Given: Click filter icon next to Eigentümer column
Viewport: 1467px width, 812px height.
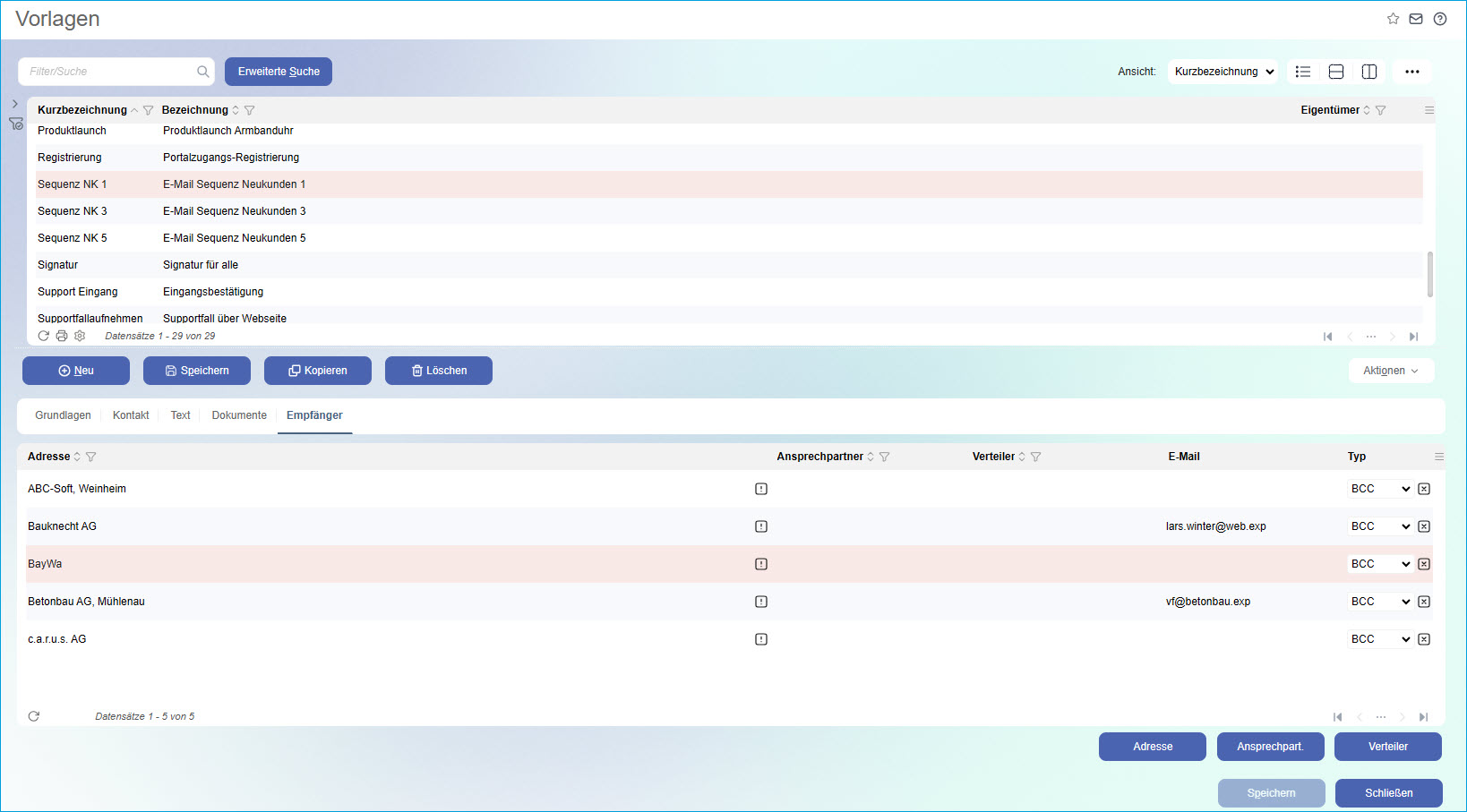Looking at the screenshot, I should coord(1381,110).
